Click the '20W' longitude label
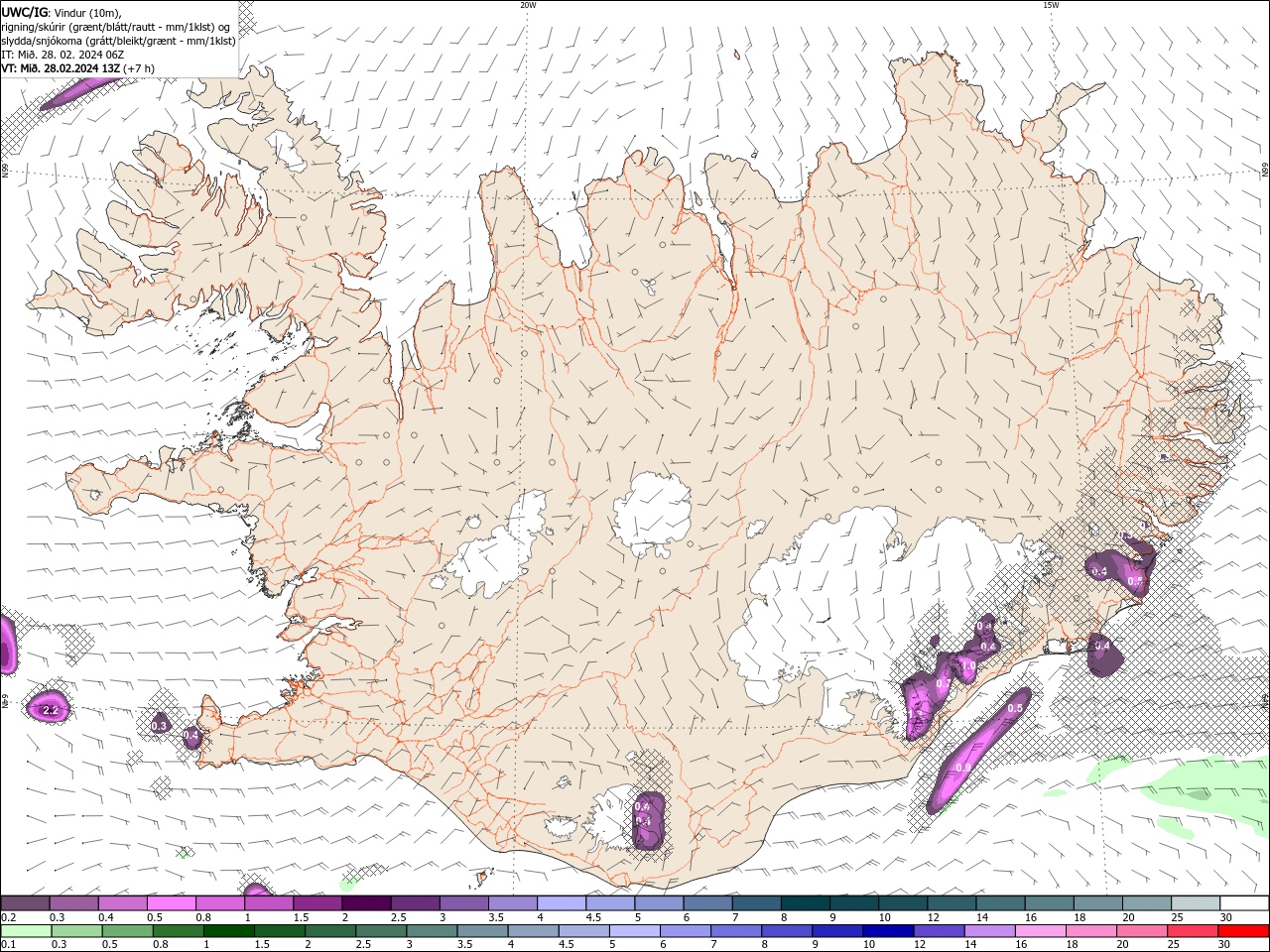This screenshot has height=952, width=1270. coord(528,5)
